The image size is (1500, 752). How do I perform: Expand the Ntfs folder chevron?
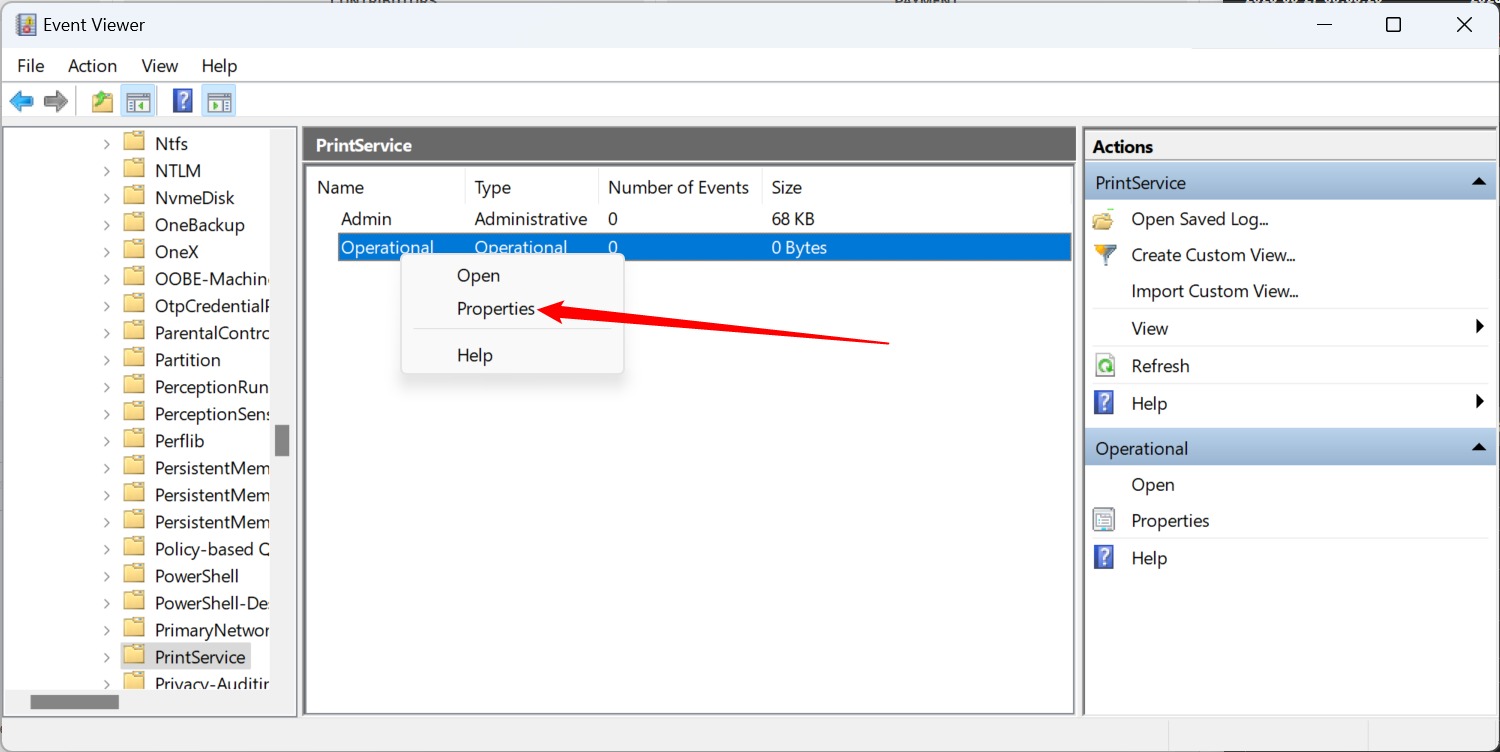(107, 144)
